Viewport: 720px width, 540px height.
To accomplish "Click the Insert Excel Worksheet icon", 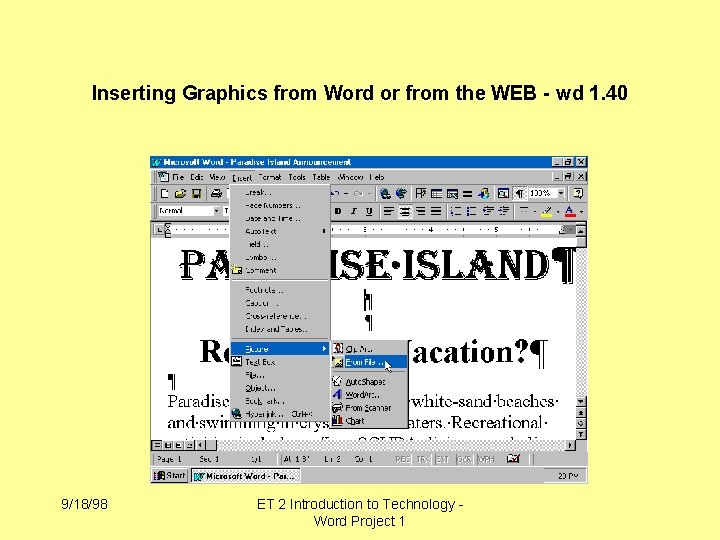I will pyautogui.click(x=452, y=193).
